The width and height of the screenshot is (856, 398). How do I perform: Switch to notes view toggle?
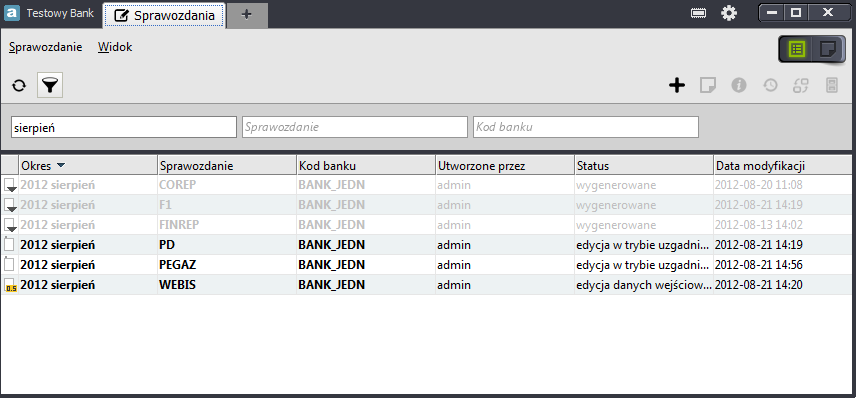pyautogui.click(x=828, y=50)
